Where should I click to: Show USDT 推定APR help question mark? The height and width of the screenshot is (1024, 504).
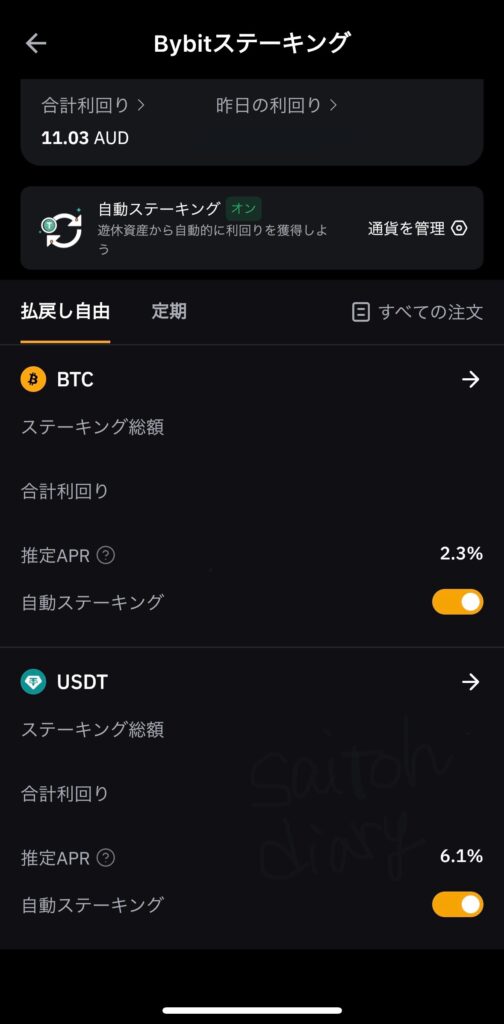[x=106, y=857]
